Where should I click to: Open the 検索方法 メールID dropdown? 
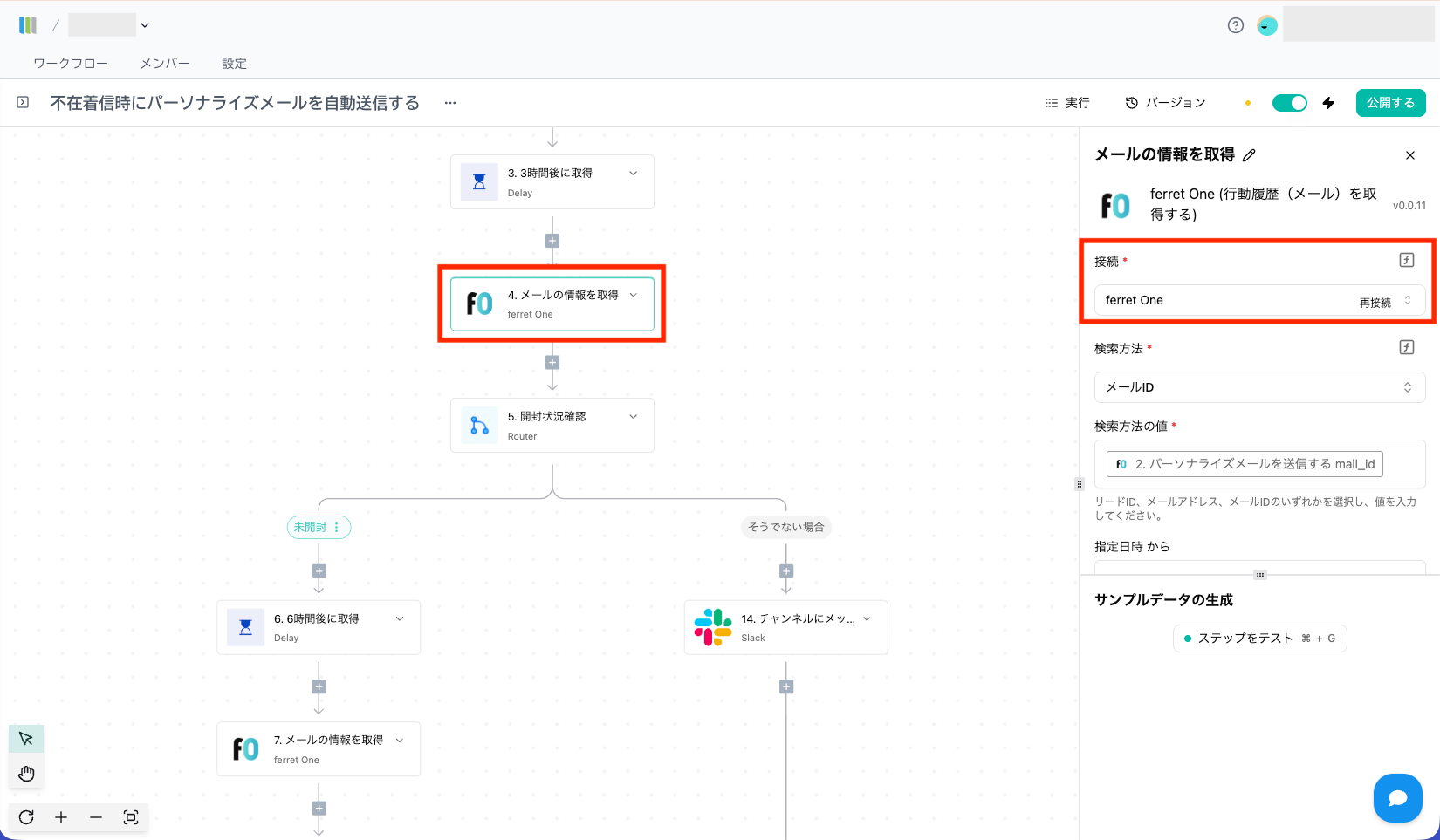[1258, 387]
